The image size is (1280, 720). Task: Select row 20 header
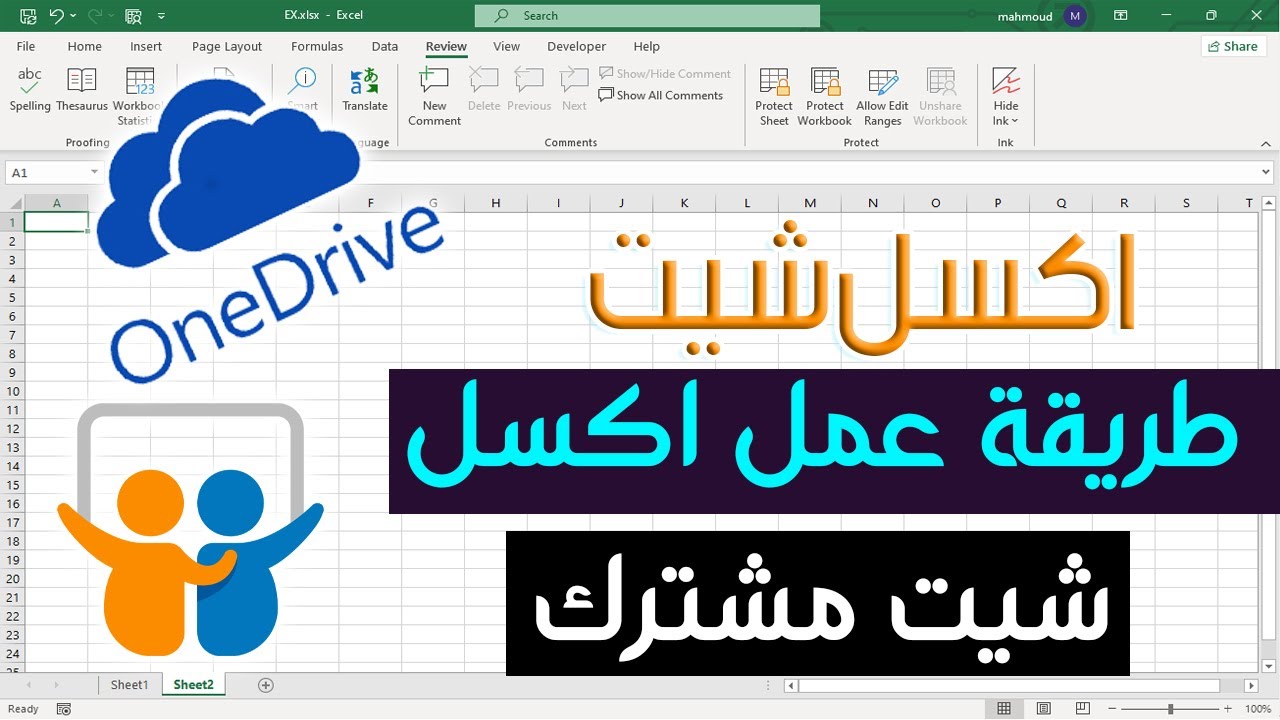tap(13, 578)
